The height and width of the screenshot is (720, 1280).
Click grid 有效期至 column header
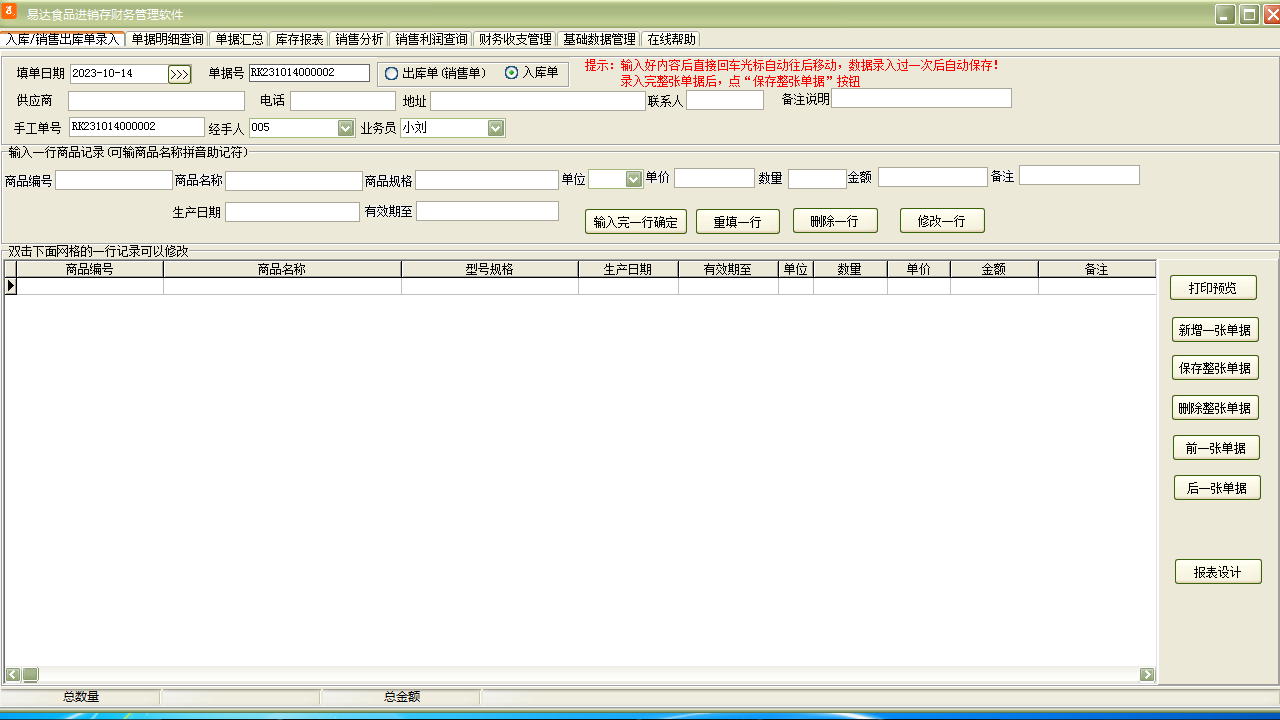(x=728, y=269)
